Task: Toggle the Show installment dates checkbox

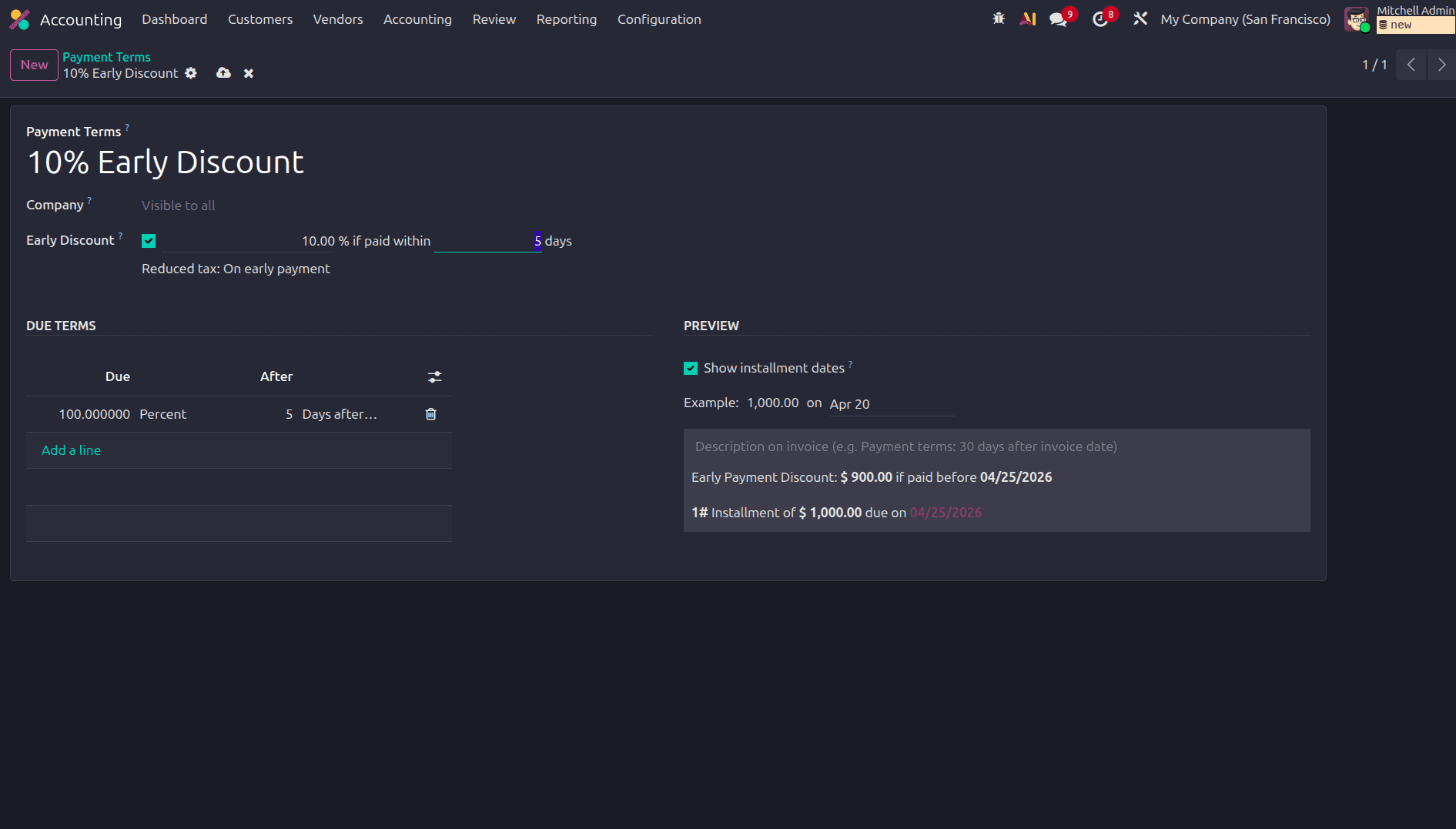Action: point(691,368)
